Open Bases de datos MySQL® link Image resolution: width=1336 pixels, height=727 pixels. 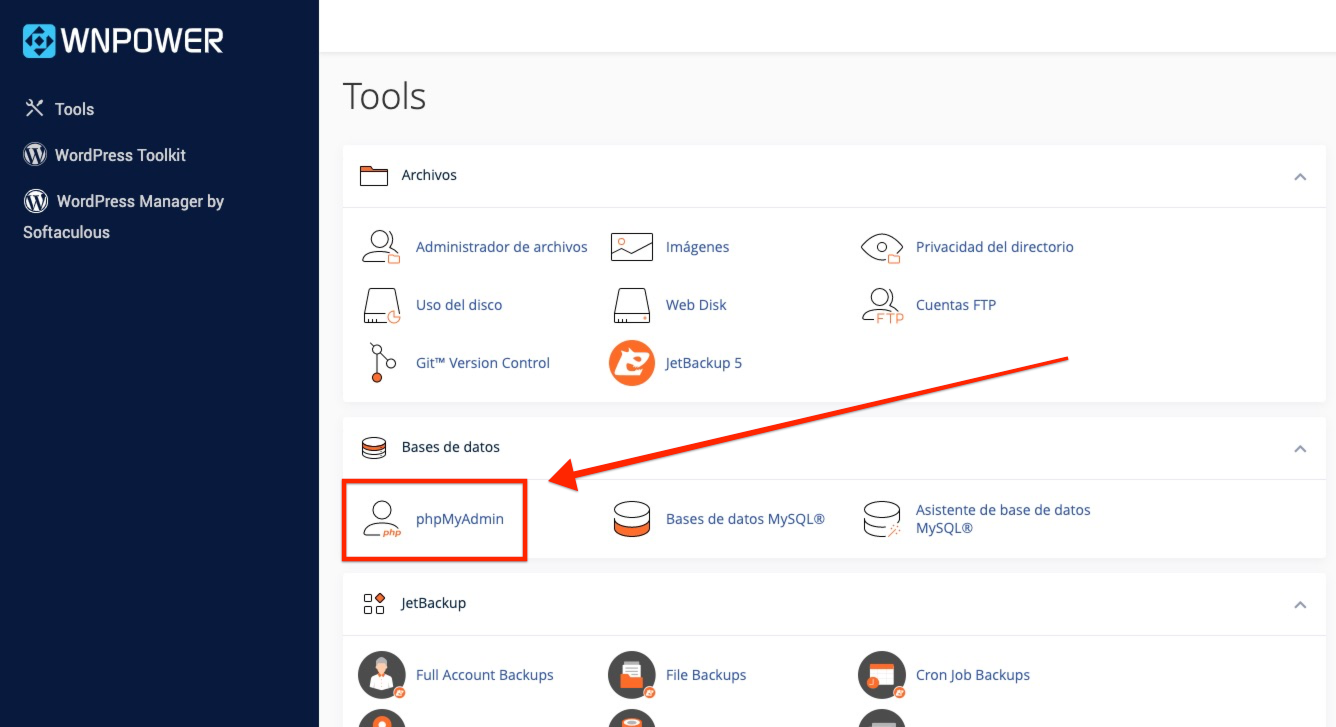pyautogui.click(x=745, y=520)
